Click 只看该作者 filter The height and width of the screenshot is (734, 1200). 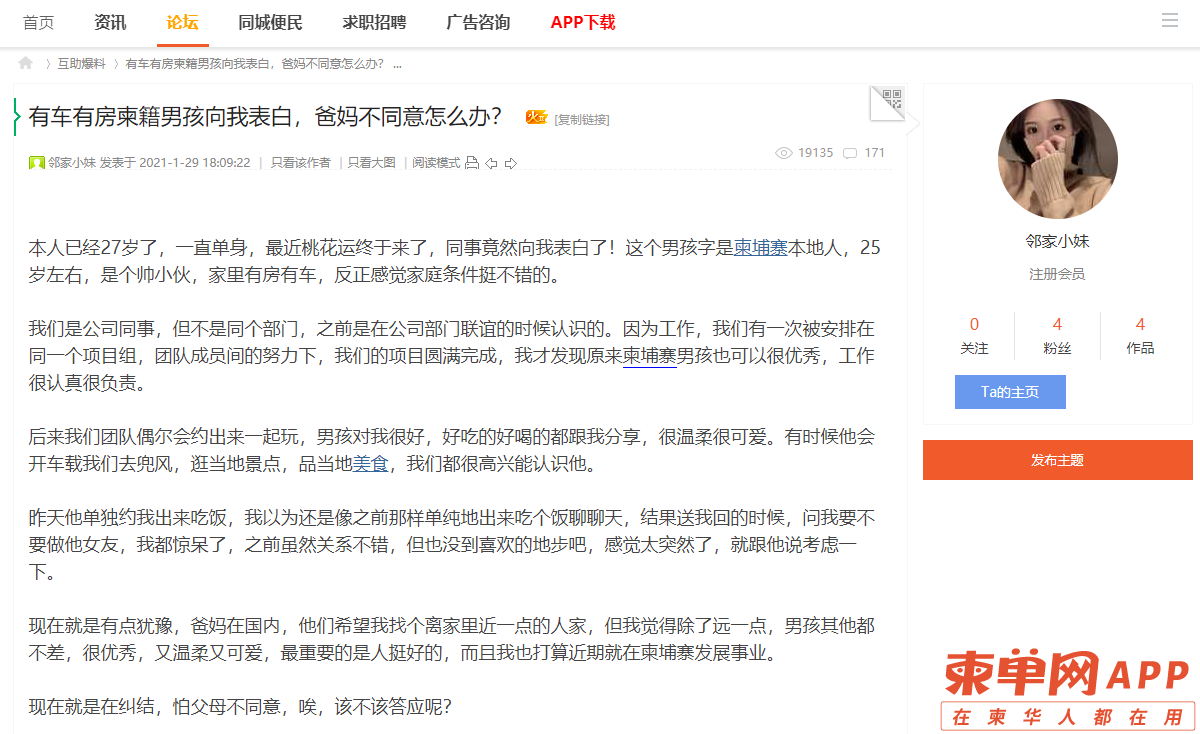tap(300, 163)
